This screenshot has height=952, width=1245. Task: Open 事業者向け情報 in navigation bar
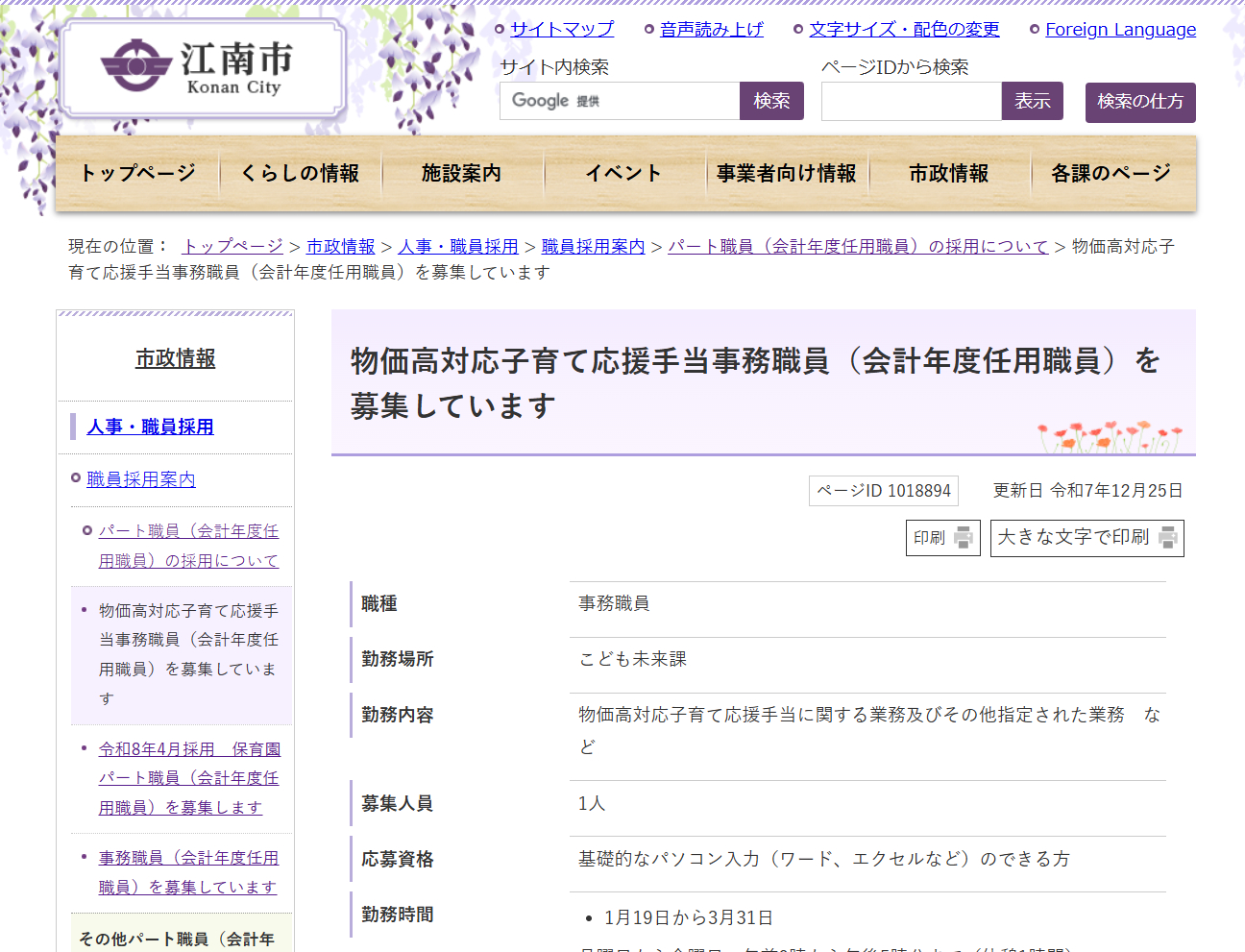pos(786,173)
